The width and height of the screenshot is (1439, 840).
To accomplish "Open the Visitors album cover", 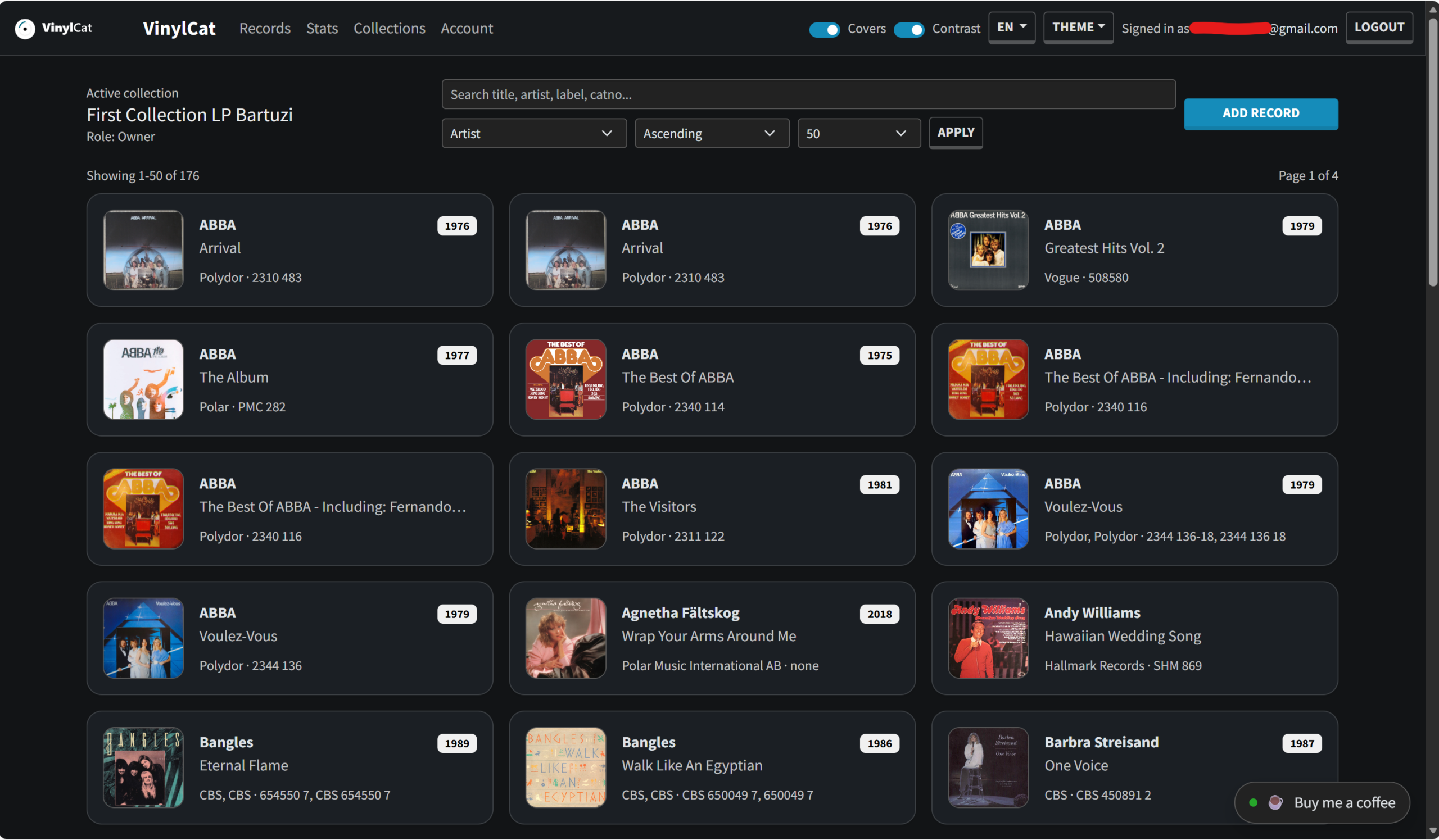I will tap(565, 508).
